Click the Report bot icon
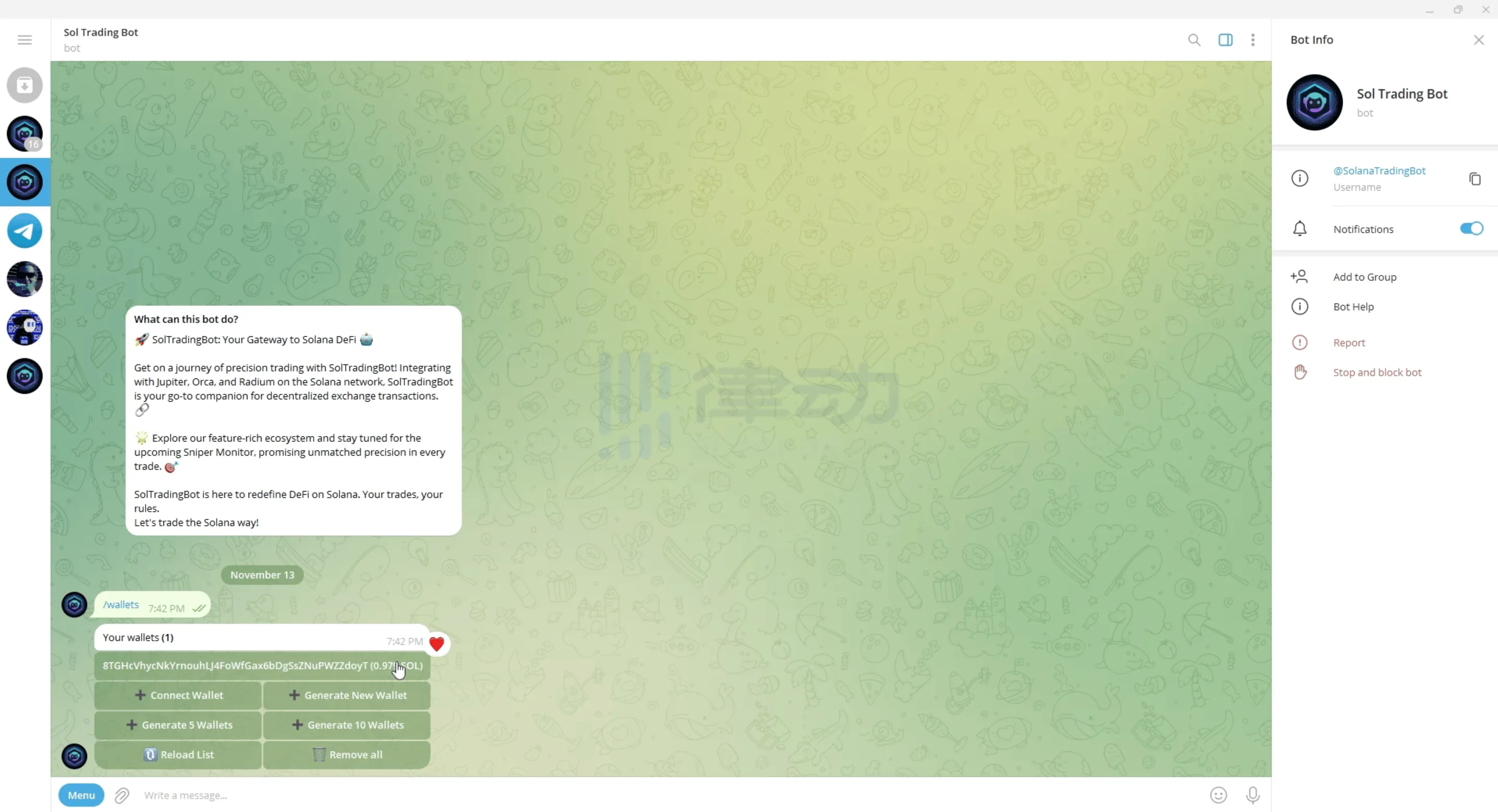 point(1300,342)
